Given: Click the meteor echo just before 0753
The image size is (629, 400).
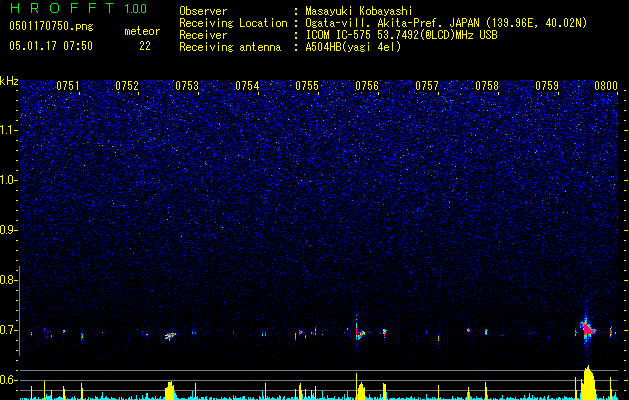Looking at the screenshot, I should click(170, 335).
